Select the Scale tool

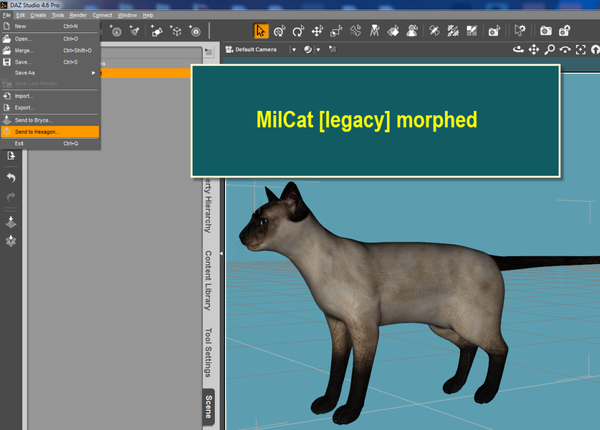[336, 31]
